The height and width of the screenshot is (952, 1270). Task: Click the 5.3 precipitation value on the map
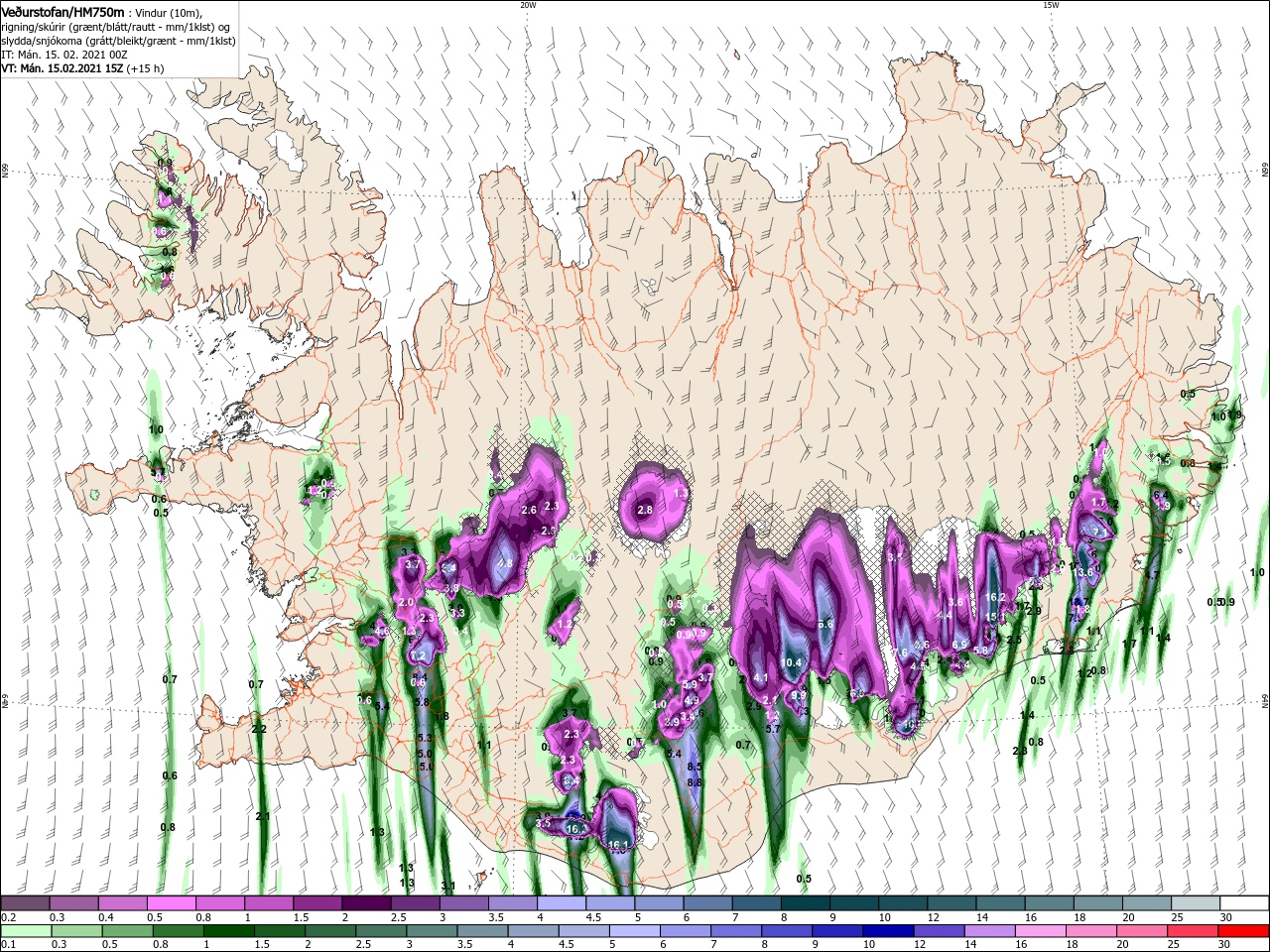tap(425, 738)
